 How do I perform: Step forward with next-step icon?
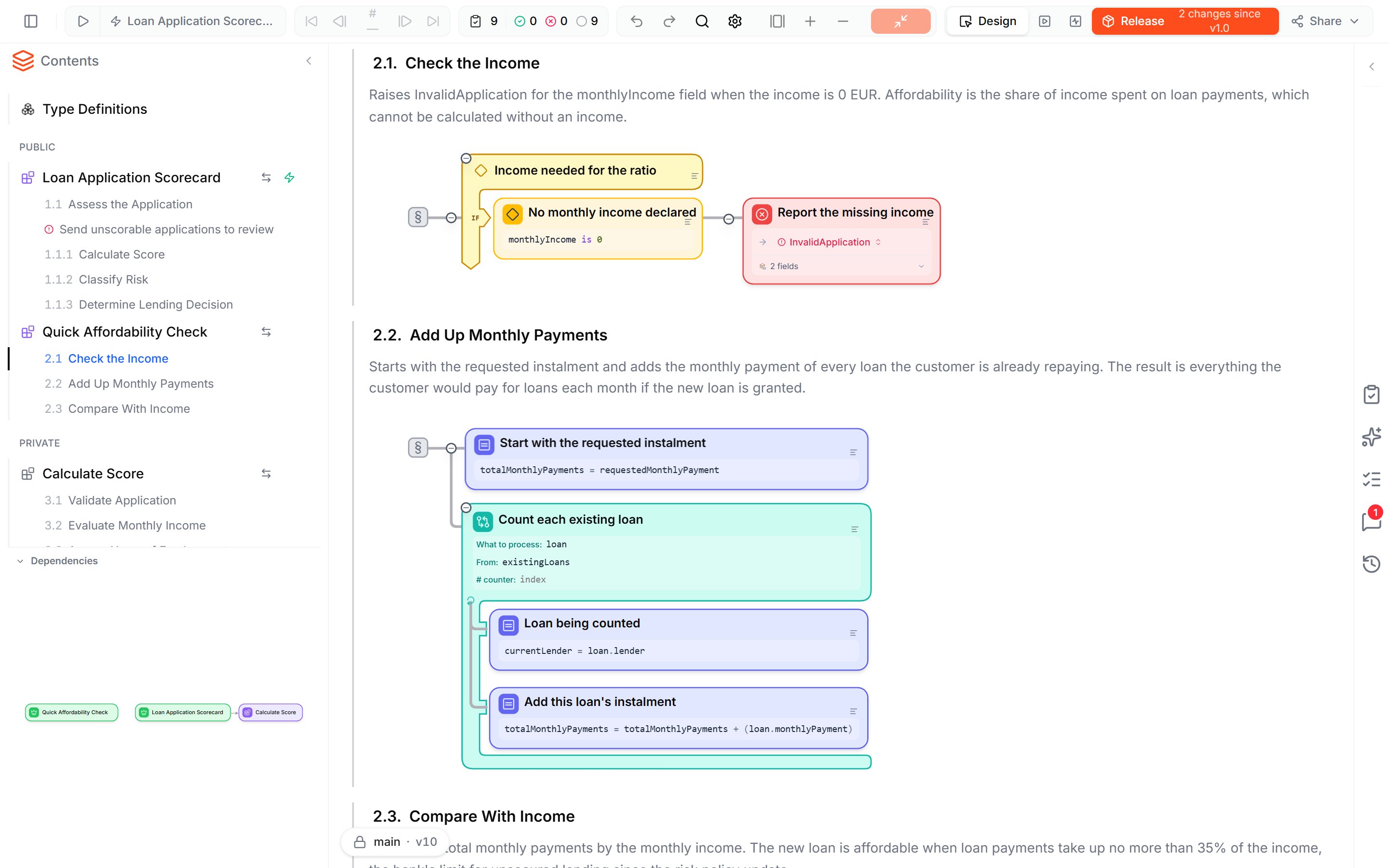(405, 21)
